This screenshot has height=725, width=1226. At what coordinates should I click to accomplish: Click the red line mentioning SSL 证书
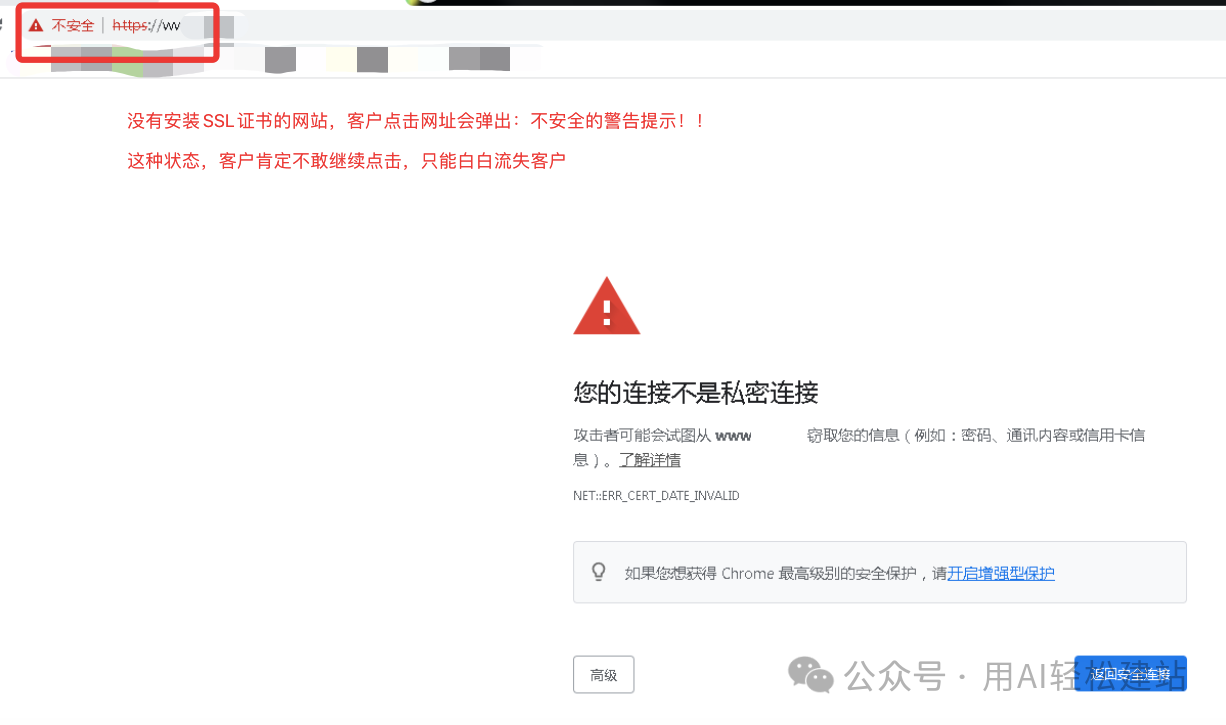coord(417,121)
